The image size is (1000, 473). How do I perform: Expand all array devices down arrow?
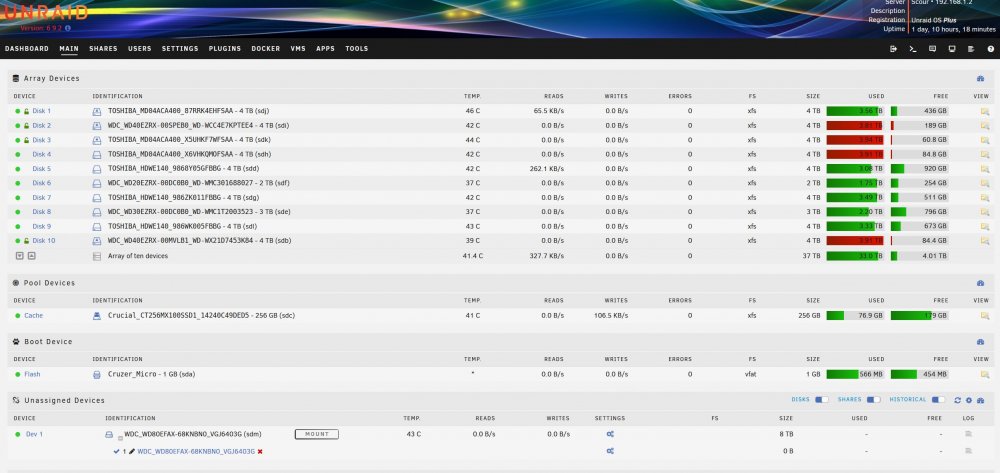[19, 256]
